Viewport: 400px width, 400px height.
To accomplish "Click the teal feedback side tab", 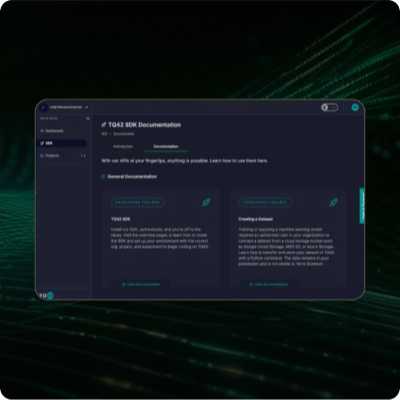I will (x=362, y=206).
